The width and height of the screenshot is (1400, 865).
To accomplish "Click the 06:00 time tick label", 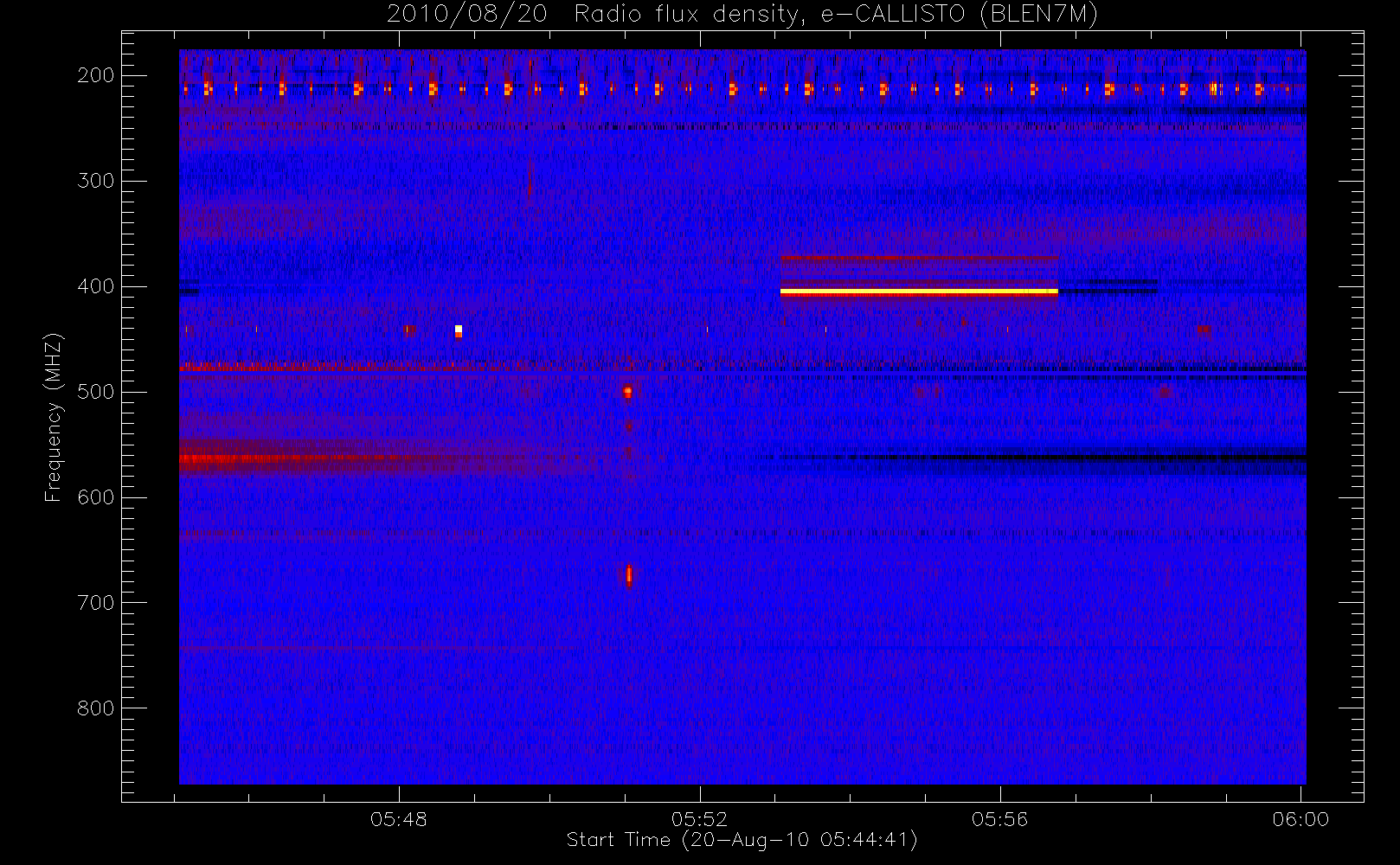I will (x=1300, y=819).
